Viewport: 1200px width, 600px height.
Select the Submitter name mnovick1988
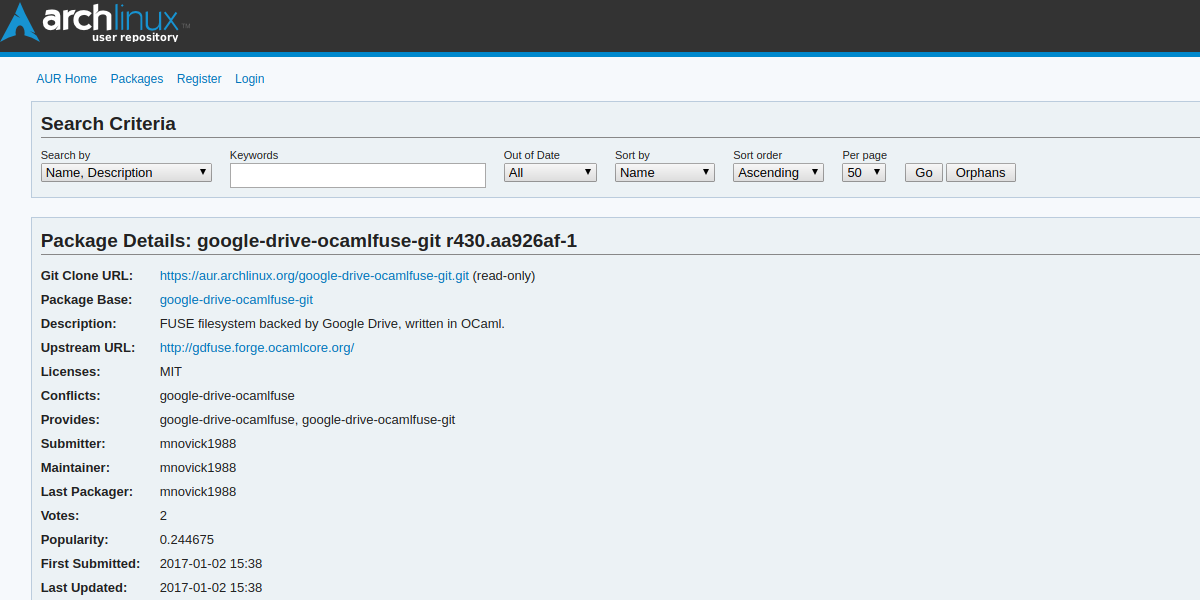click(198, 444)
